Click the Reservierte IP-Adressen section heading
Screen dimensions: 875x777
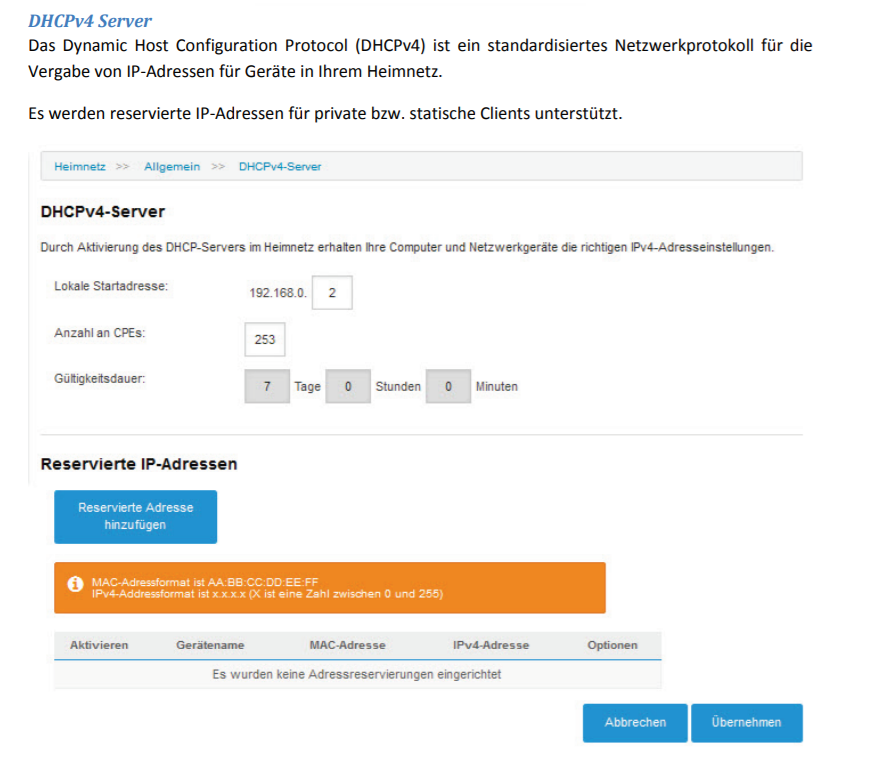[139, 465]
